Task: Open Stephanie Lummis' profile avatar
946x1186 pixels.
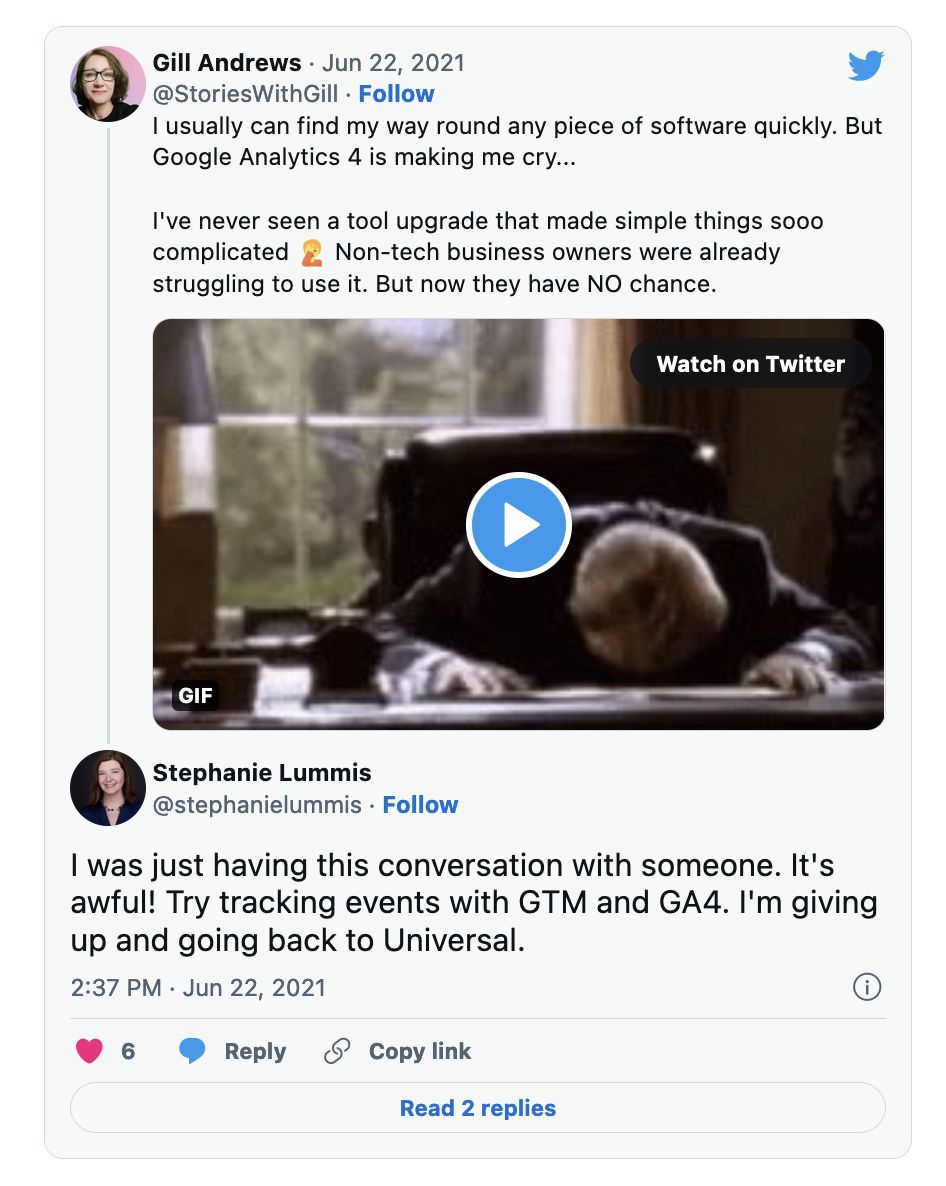Action: [108, 788]
